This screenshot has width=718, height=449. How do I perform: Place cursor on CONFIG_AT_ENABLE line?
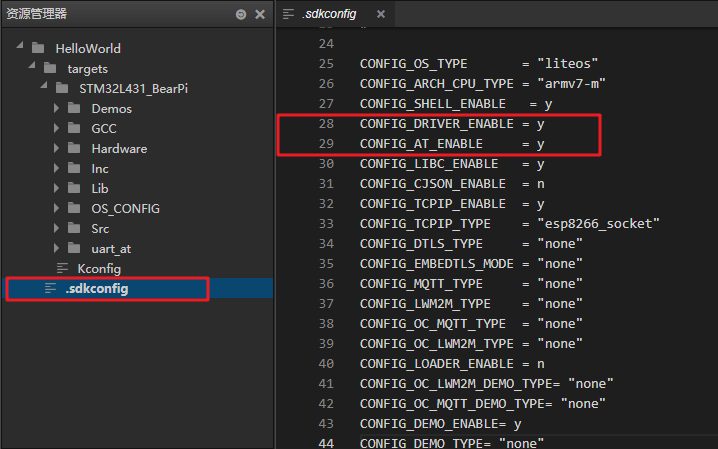[x=452, y=144]
